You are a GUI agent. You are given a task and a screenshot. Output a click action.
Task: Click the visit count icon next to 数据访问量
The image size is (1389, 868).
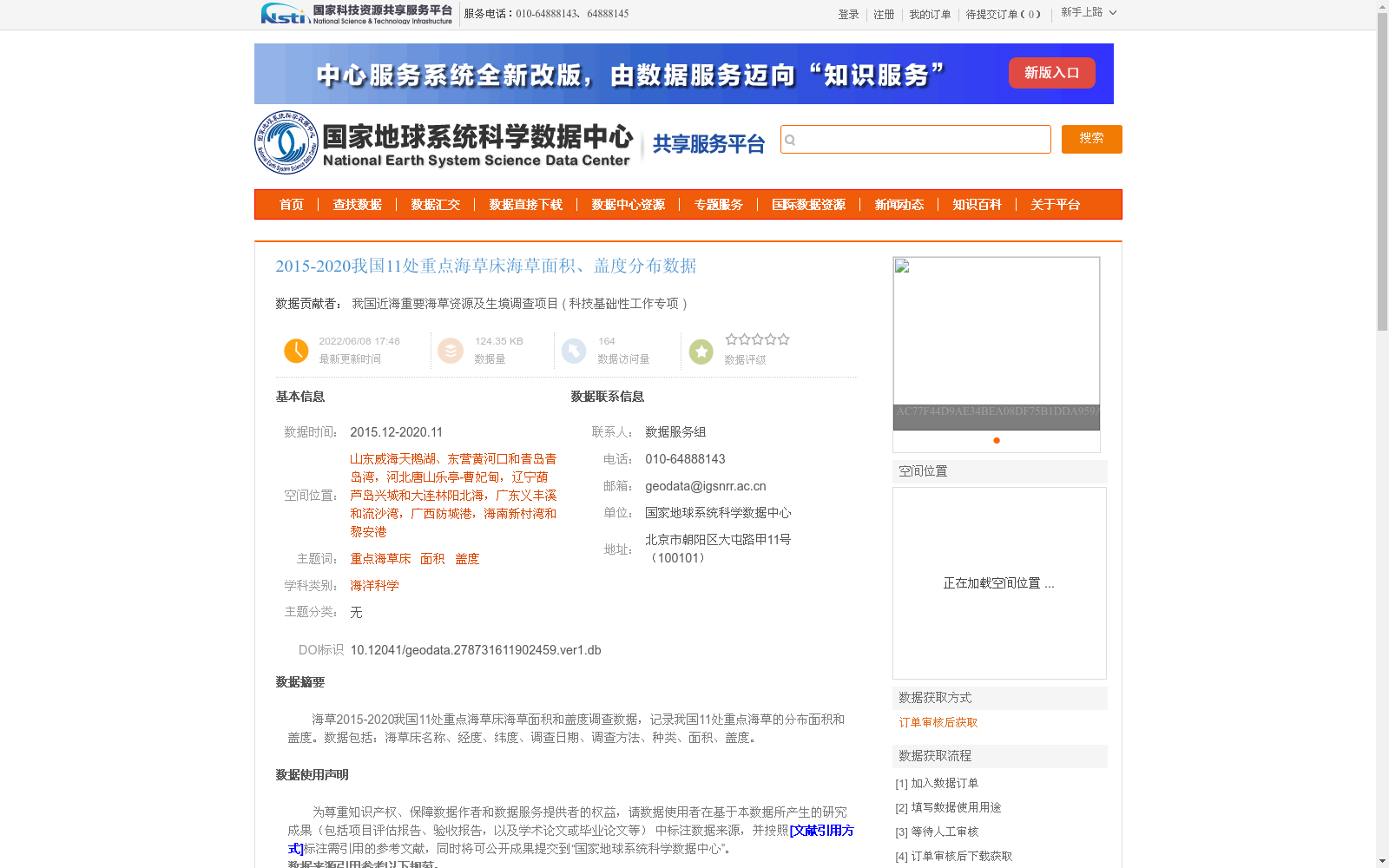[x=574, y=351]
